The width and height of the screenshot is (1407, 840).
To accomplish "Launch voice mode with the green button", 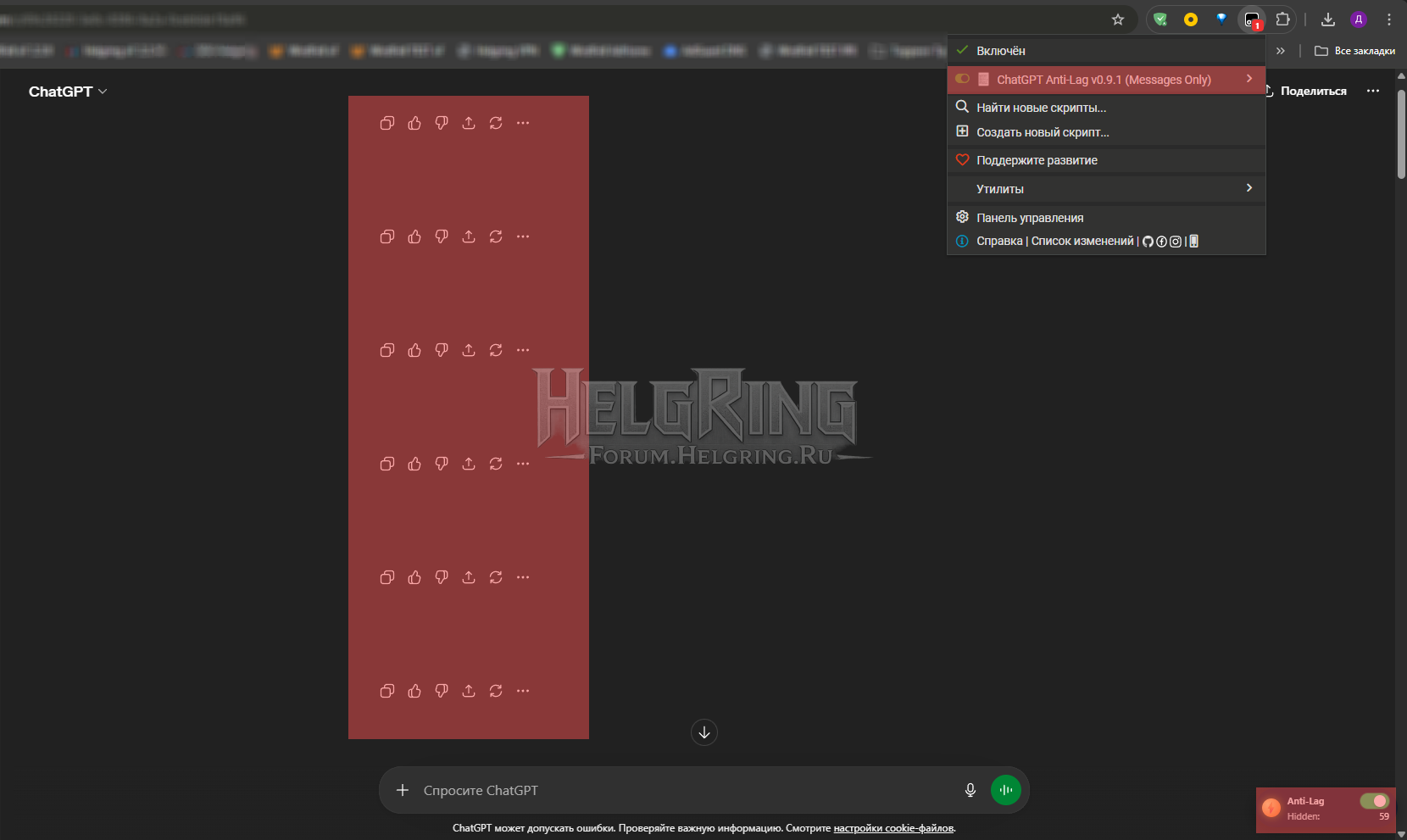I will [x=1006, y=790].
